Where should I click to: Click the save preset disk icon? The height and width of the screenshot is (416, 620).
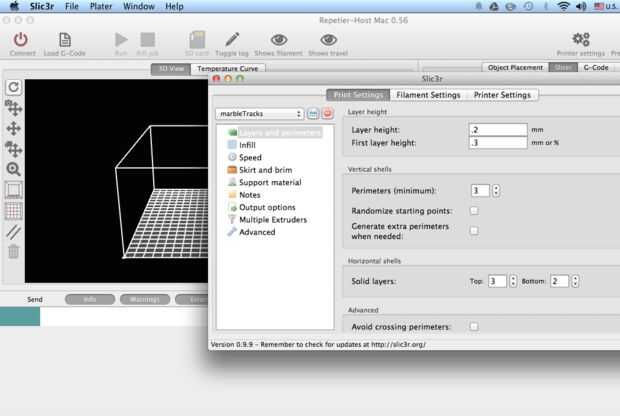point(313,113)
